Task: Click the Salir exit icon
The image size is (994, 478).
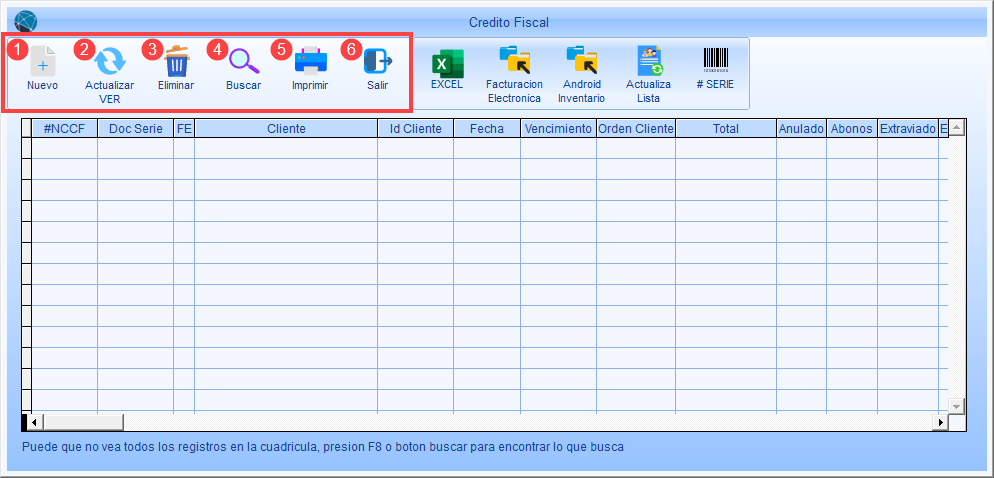Action: pos(378,61)
